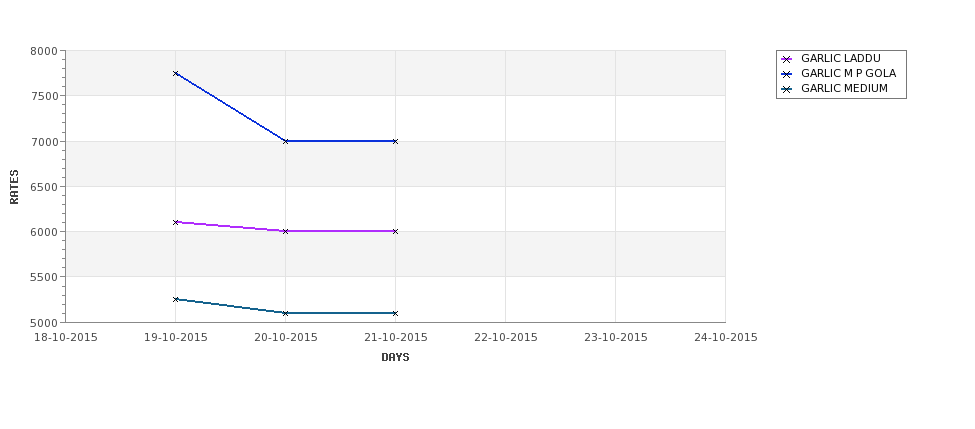Click the GARLIC M P GOLA legend label
This screenshot has height=429, width=975.
pos(848,73)
